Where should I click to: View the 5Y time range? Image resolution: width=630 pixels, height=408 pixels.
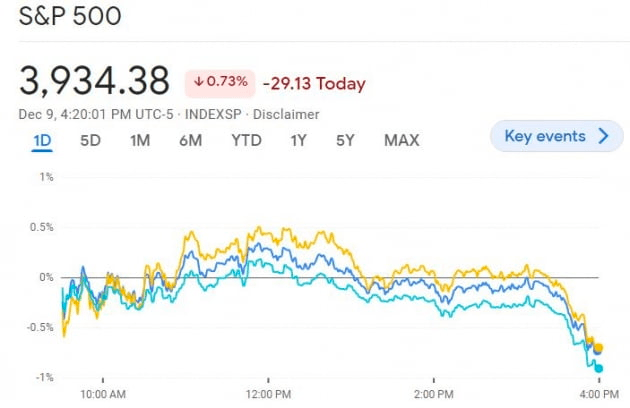tap(345, 140)
